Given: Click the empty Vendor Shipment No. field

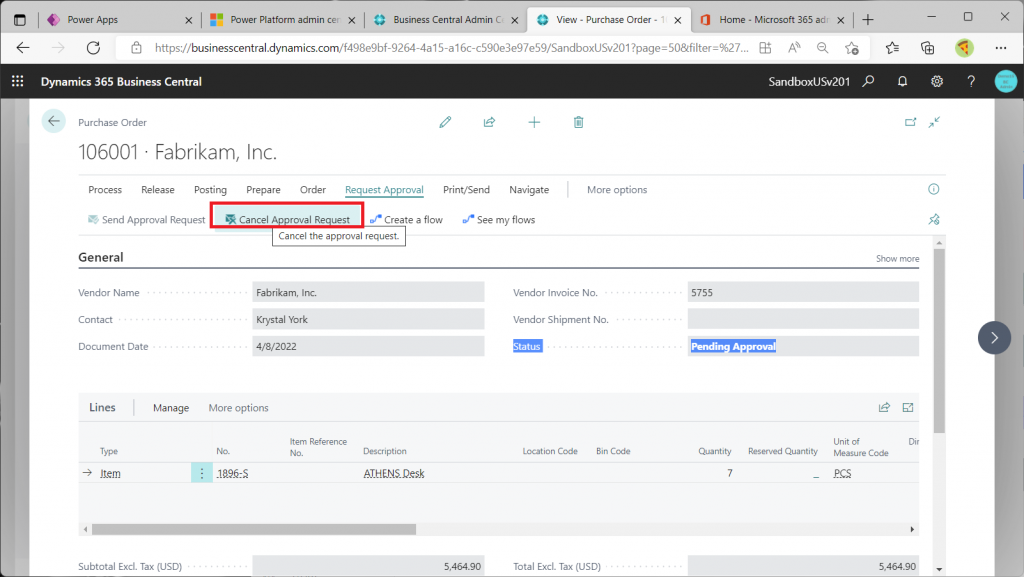Looking at the screenshot, I should coord(803,319).
